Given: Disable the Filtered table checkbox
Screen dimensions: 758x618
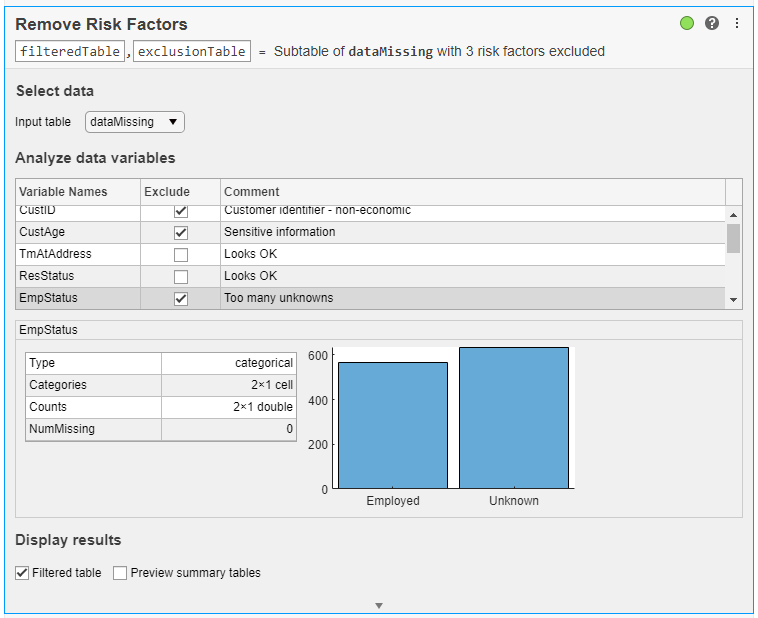Looking at the screenshot, I should click(22, 573).
